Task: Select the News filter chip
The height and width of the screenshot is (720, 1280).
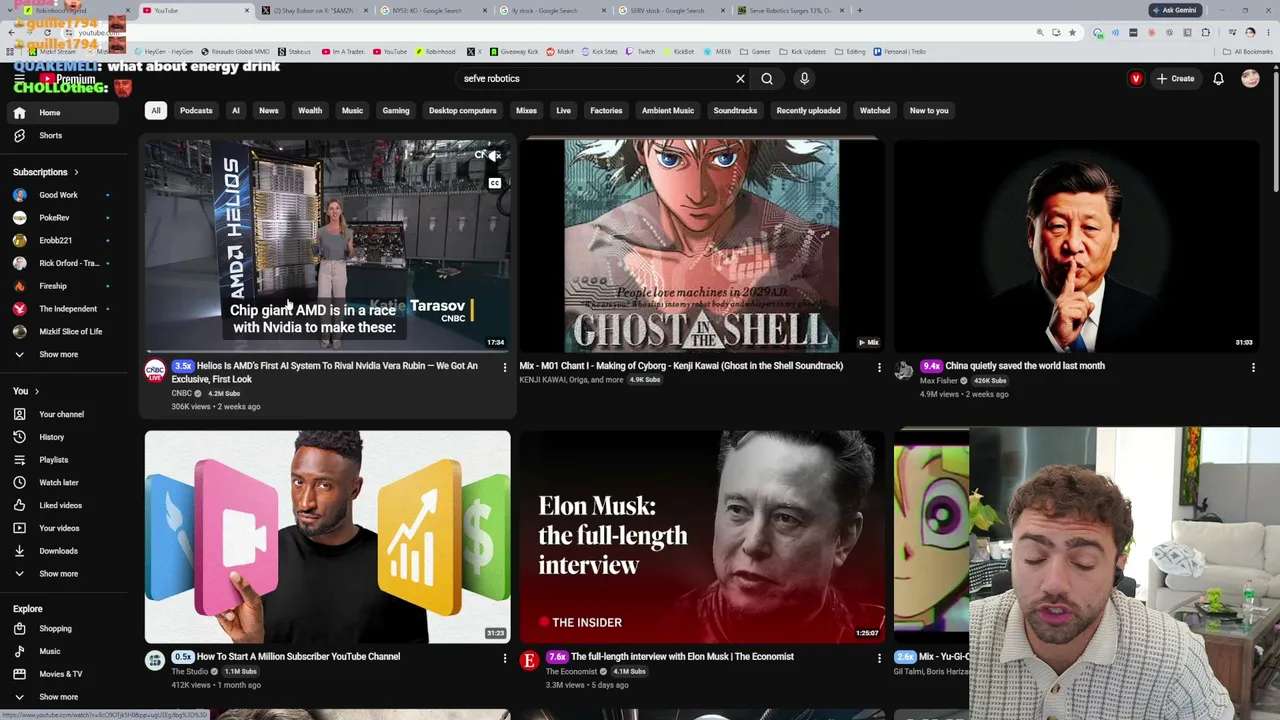Action: pos(269,111)
